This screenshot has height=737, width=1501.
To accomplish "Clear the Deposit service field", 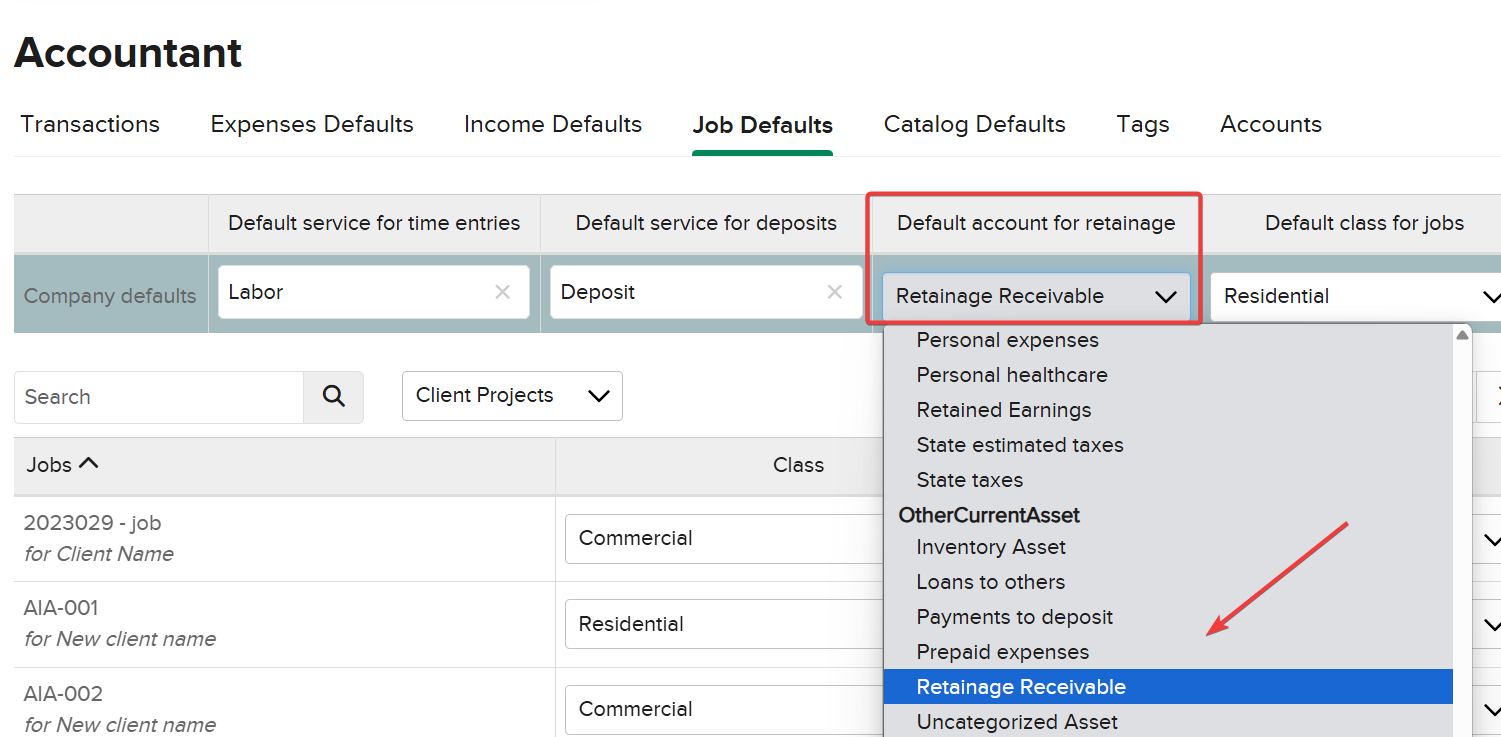I will [x=834, y=292].
